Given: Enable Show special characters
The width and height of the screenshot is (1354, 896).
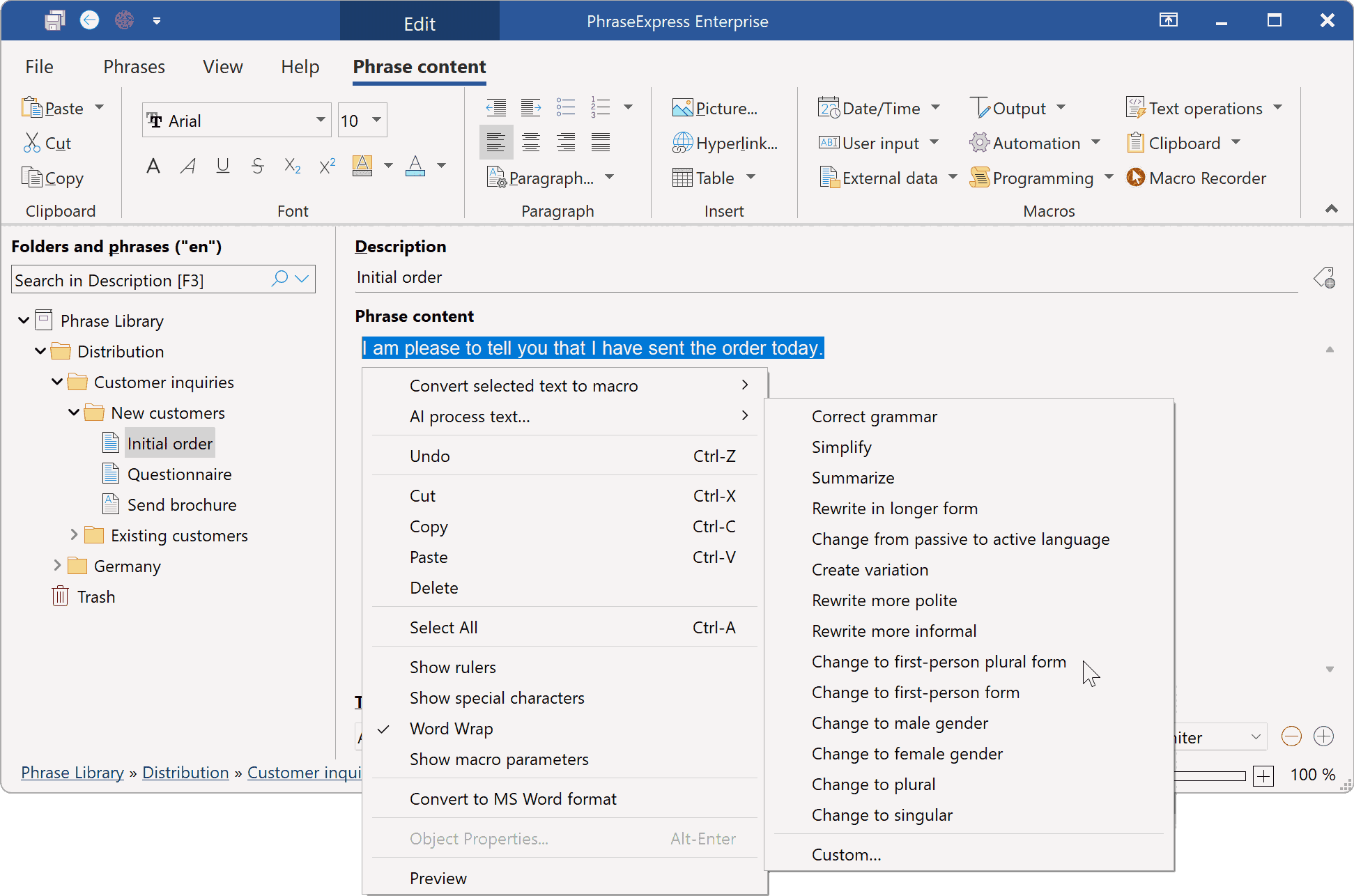Looking at the screenshot, I should click(x=497, y=697).
